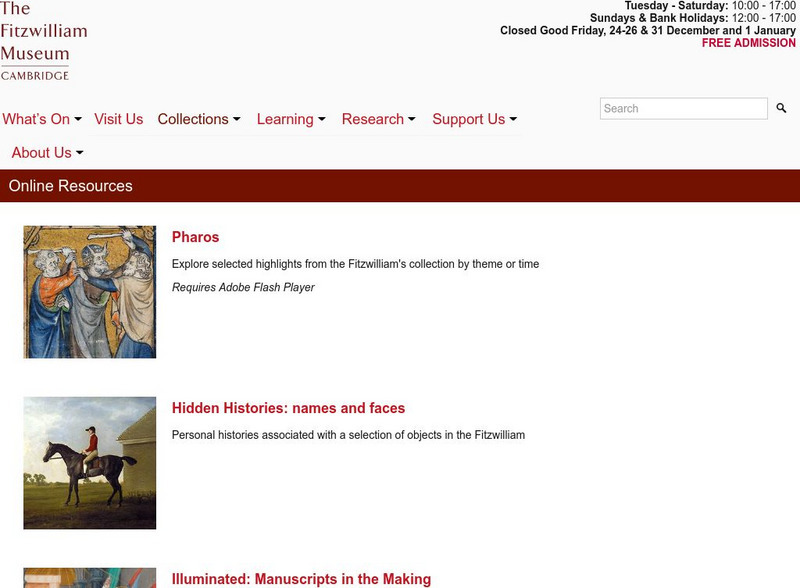Viewport: 800px width, 588px height.
Task: Click the search magnifier icon
Action: point(781,108)
